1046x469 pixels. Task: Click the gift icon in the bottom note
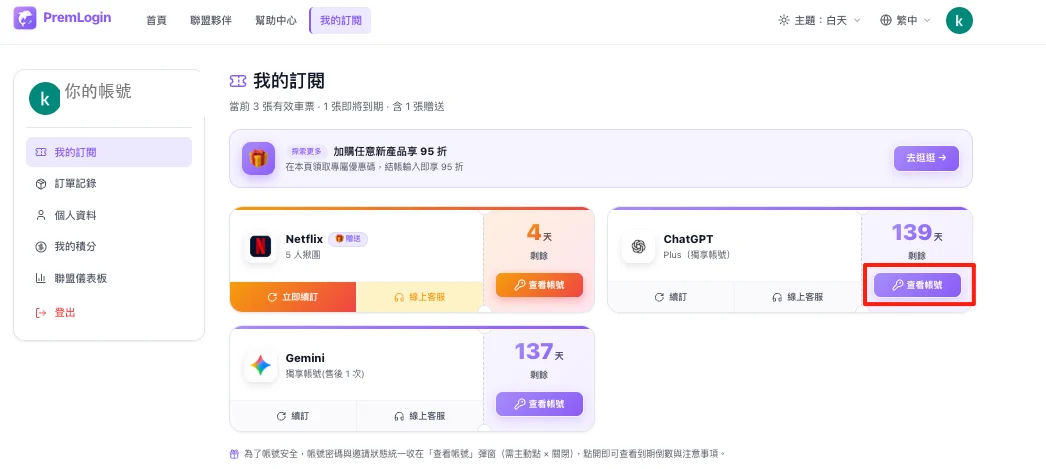(x=234, y=454)
